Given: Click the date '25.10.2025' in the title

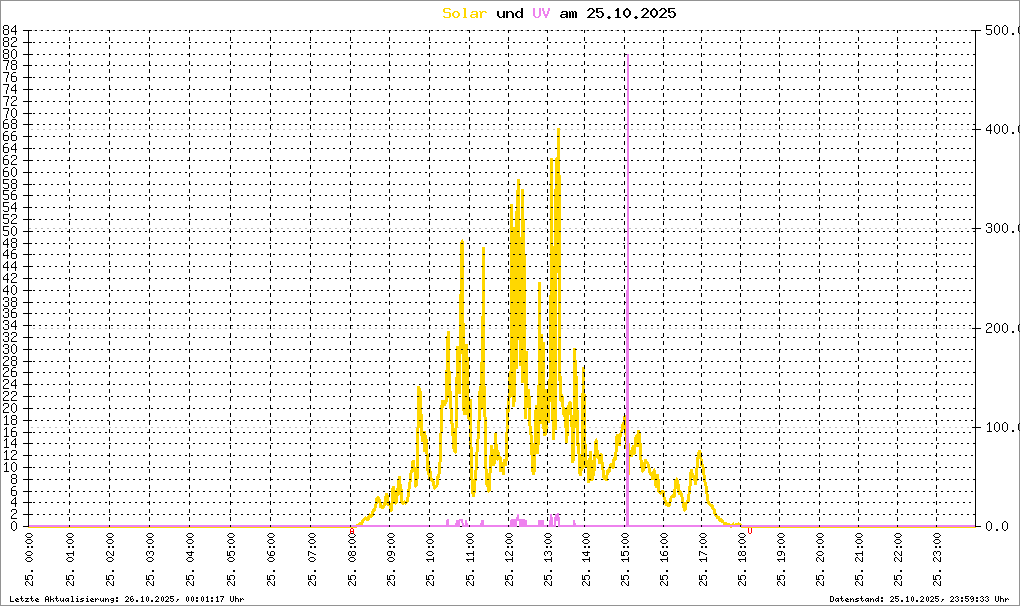Looking at the screenshot, I should click(631, 14).
